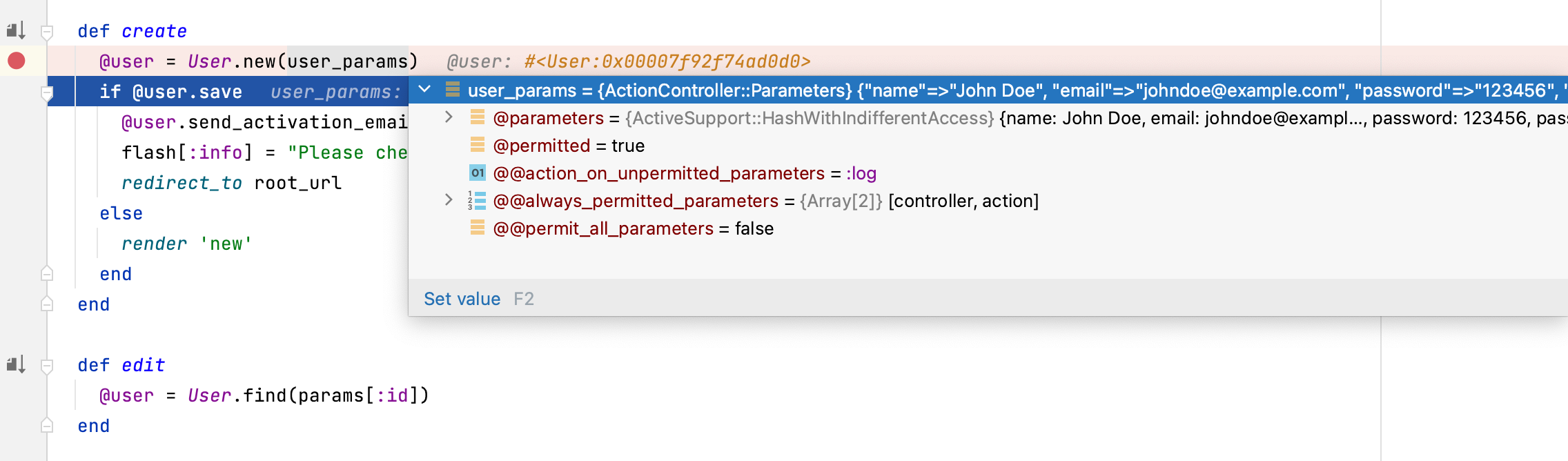Expand the @@always_permitted_parameters array
This screenshot has width=1568, height=461.
(447, 201)
